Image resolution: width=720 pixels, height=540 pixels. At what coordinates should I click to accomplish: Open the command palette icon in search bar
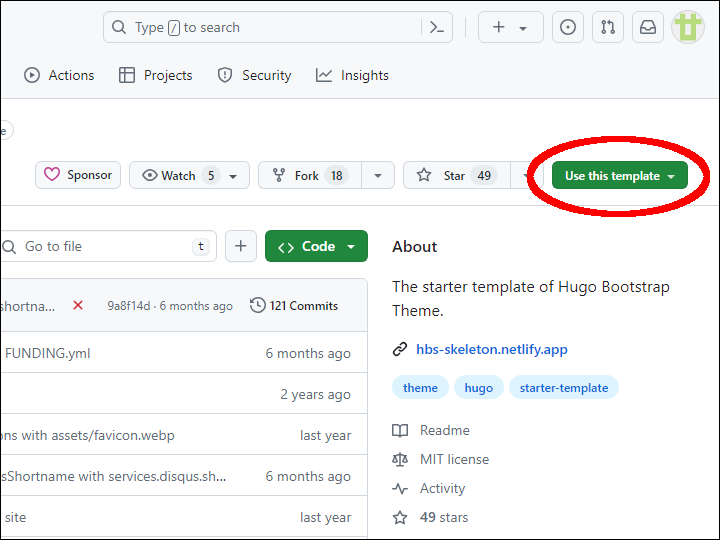pos(437,28)
